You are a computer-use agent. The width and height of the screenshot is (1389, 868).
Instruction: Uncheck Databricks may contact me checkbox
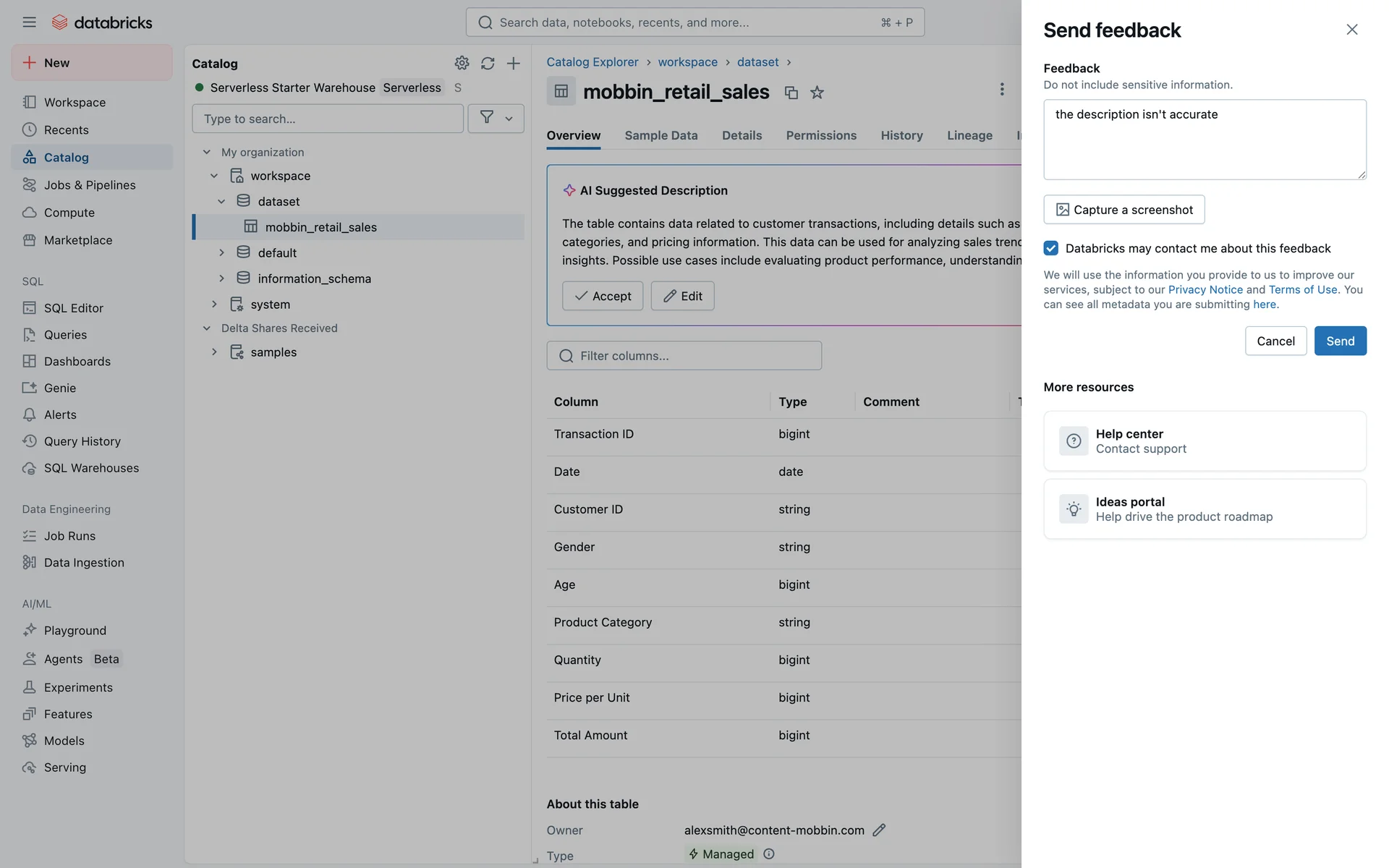coord(1050,248)
